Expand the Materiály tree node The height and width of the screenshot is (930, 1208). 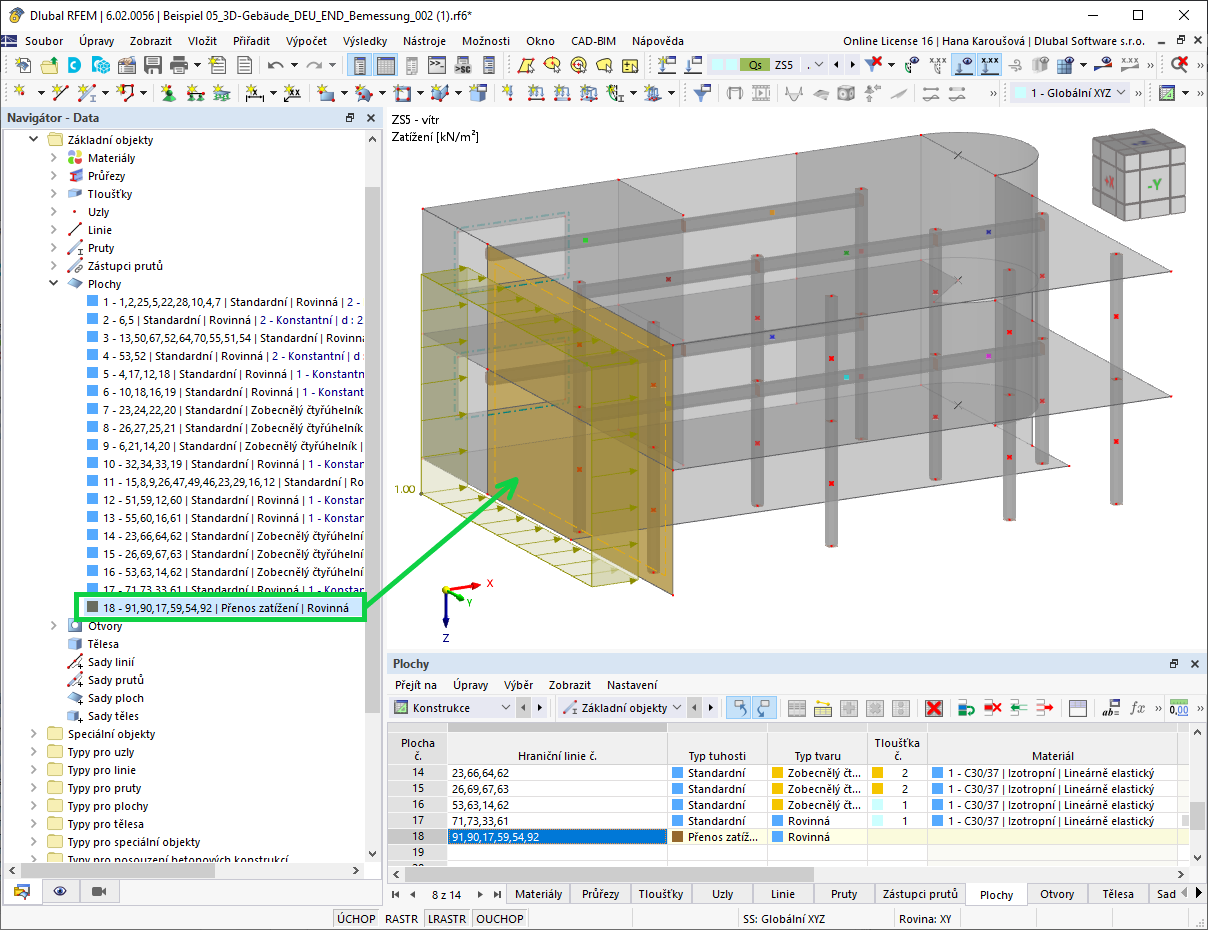coord(54,158)
